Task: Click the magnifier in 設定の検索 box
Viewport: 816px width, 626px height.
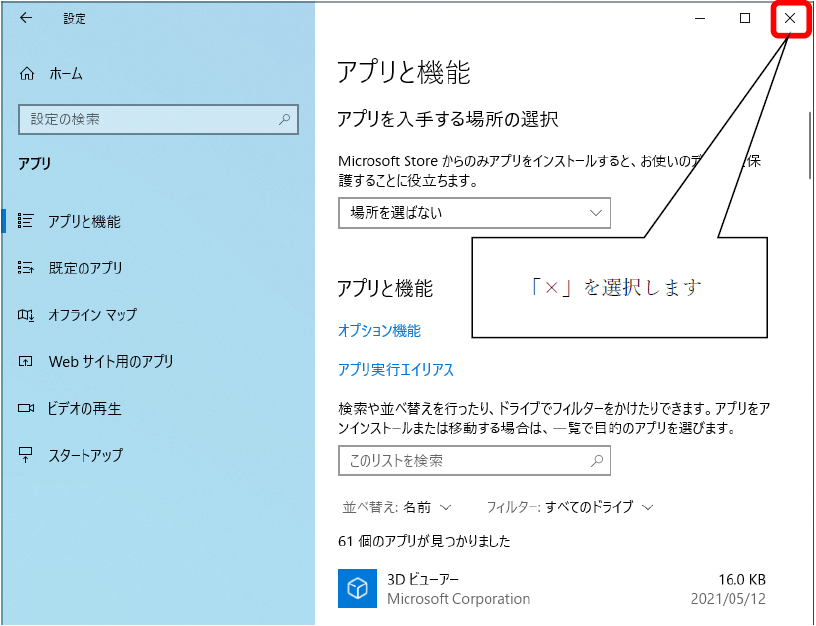Action: point(285,119)
